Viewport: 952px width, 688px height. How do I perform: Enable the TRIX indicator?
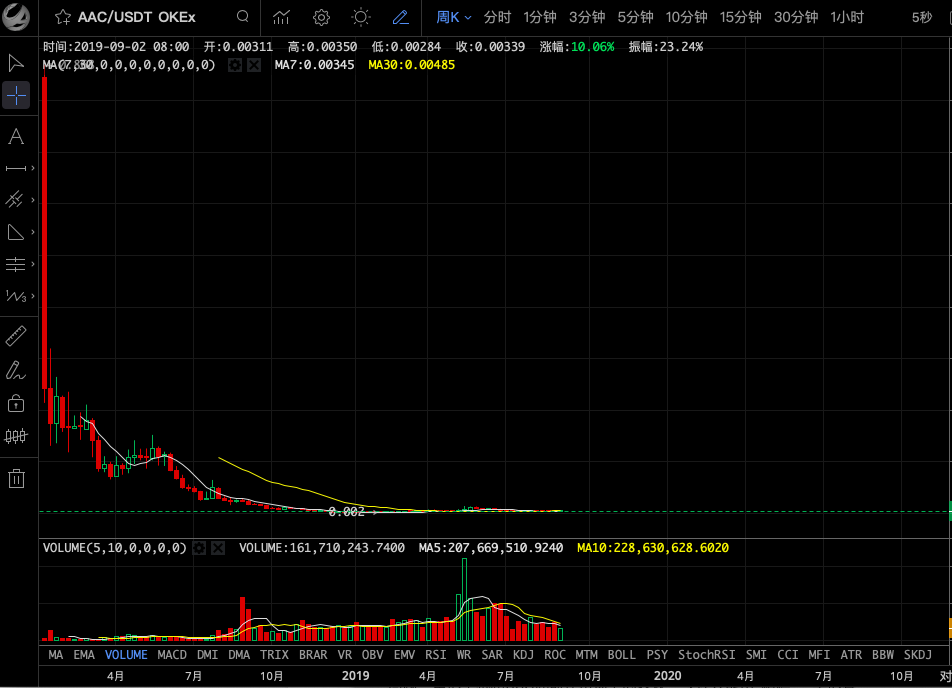point(274,655)
